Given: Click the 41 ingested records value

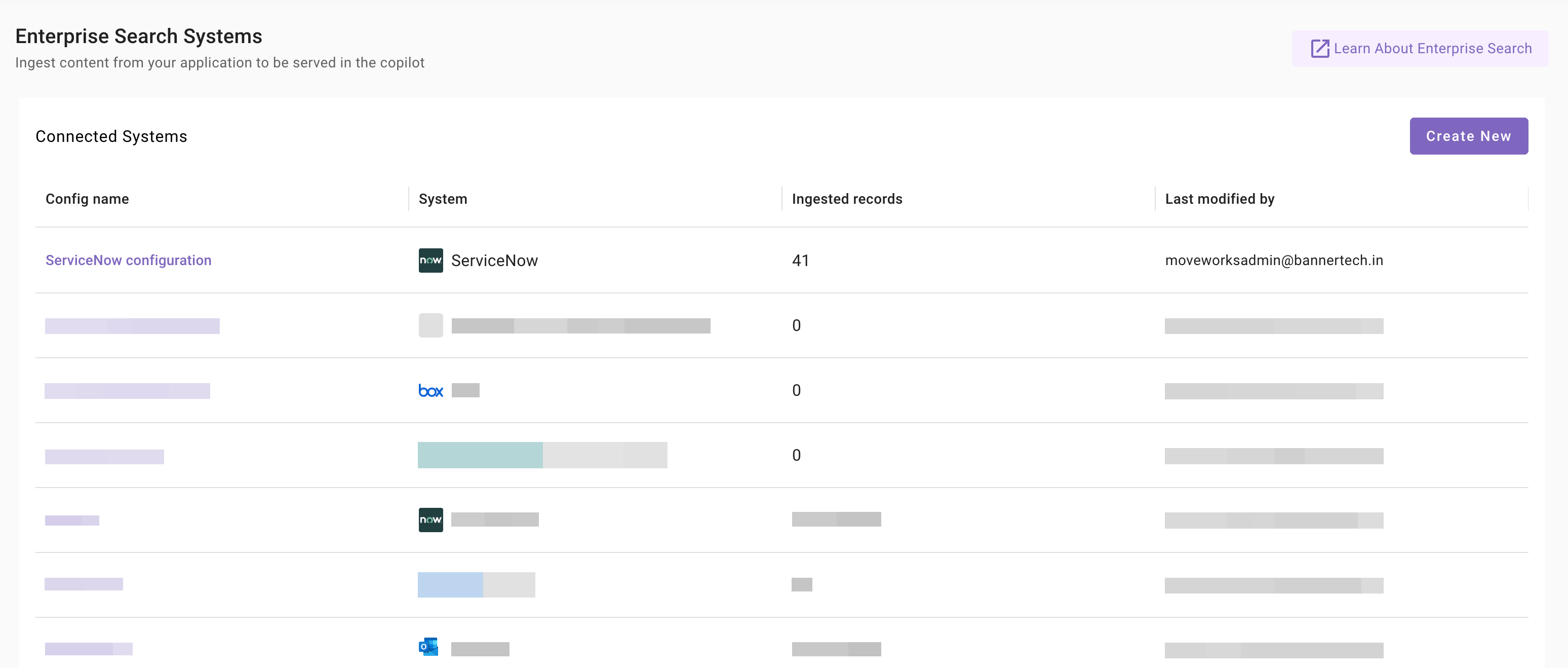Looking at the screenshot, I should coord(800,261).
